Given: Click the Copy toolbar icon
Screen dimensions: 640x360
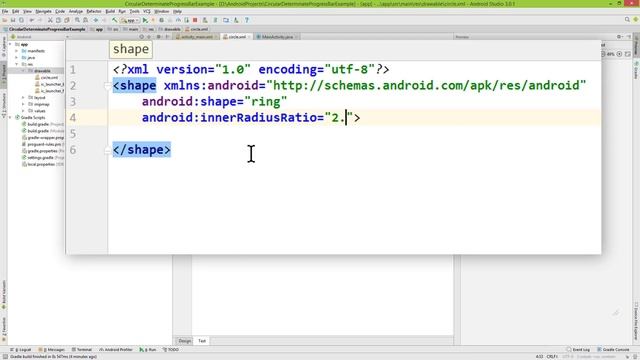Looking at the screenshot, I should [58, 20].
